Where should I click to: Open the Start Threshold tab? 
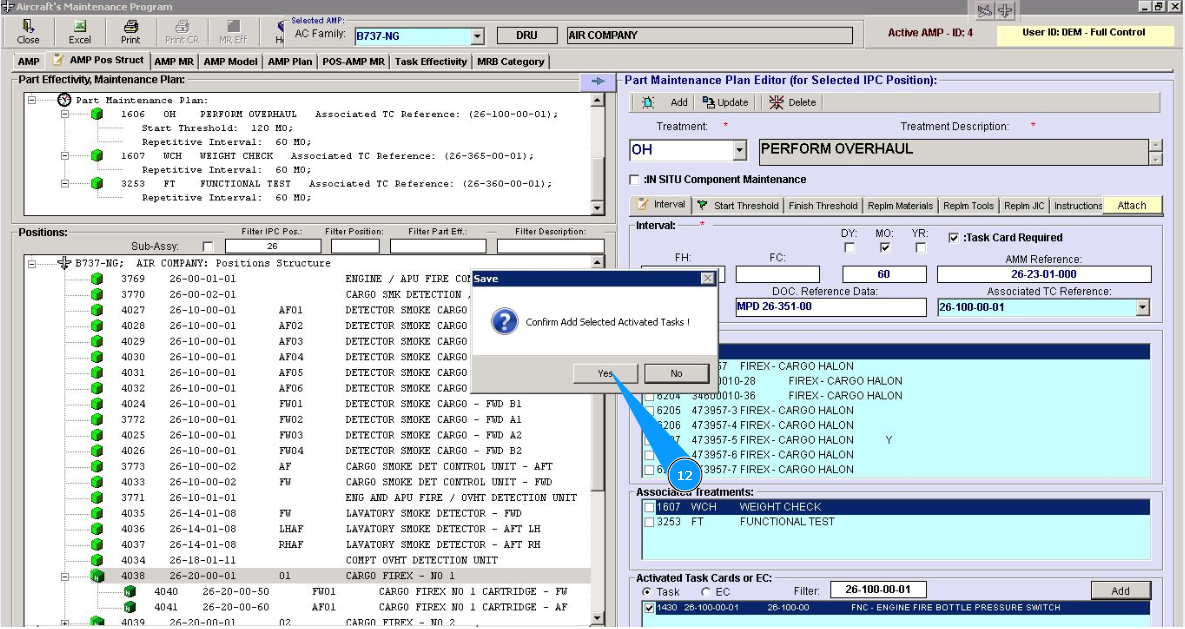(738, 206)
